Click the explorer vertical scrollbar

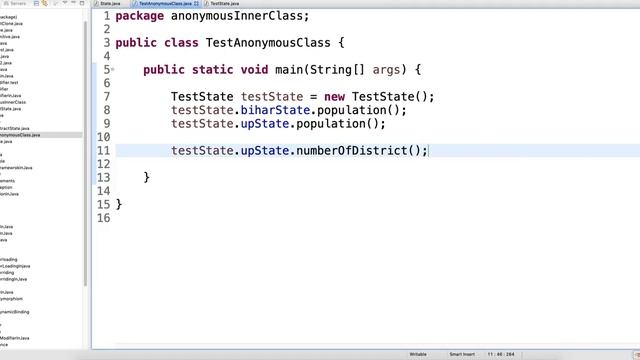pos(85,153)
